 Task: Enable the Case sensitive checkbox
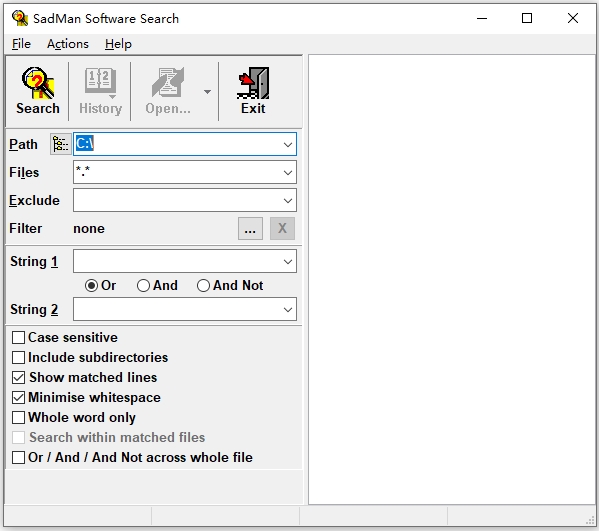pyautogui.click(x=18, y=338)
